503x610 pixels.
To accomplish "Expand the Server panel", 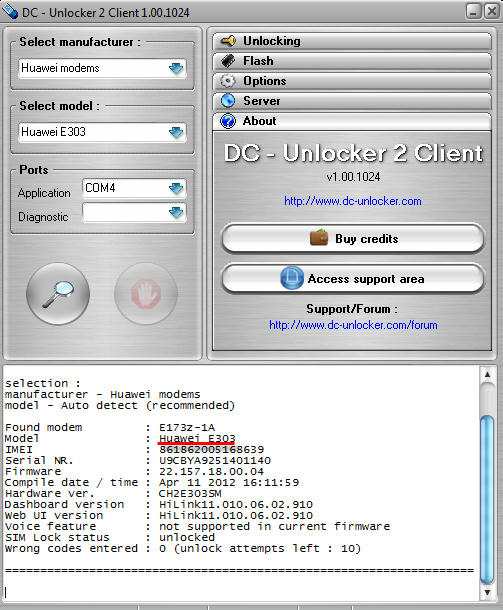I will tap(352, 101).
